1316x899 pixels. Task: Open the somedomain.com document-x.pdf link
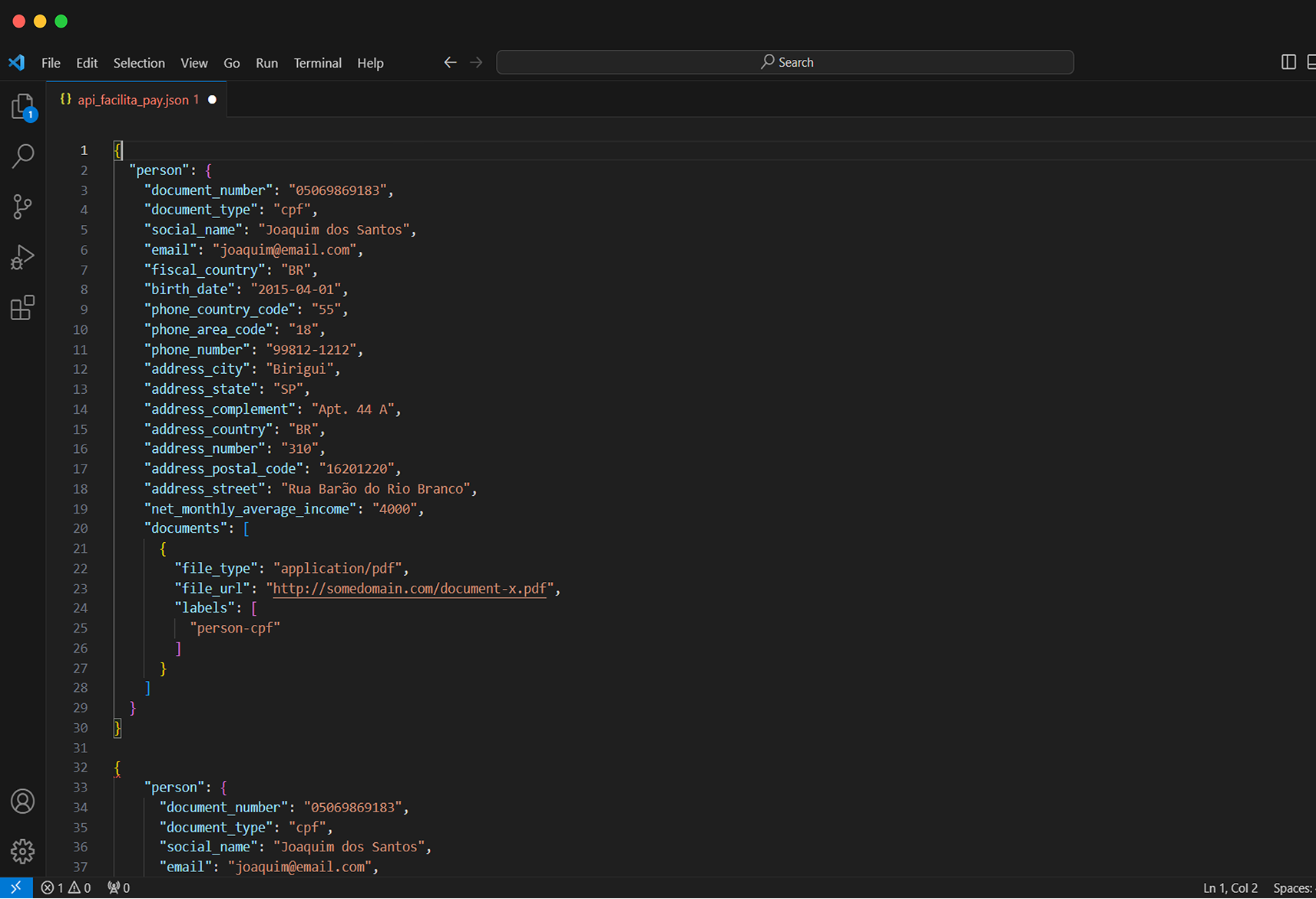[409, 589]
